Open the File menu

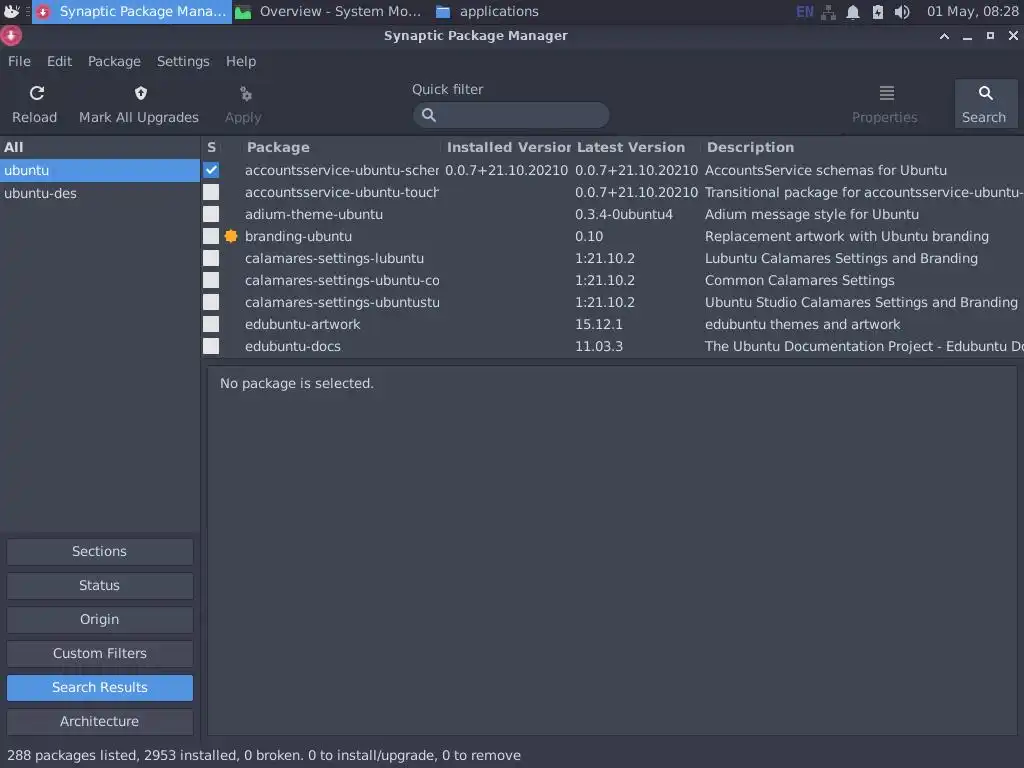[19, 61]
